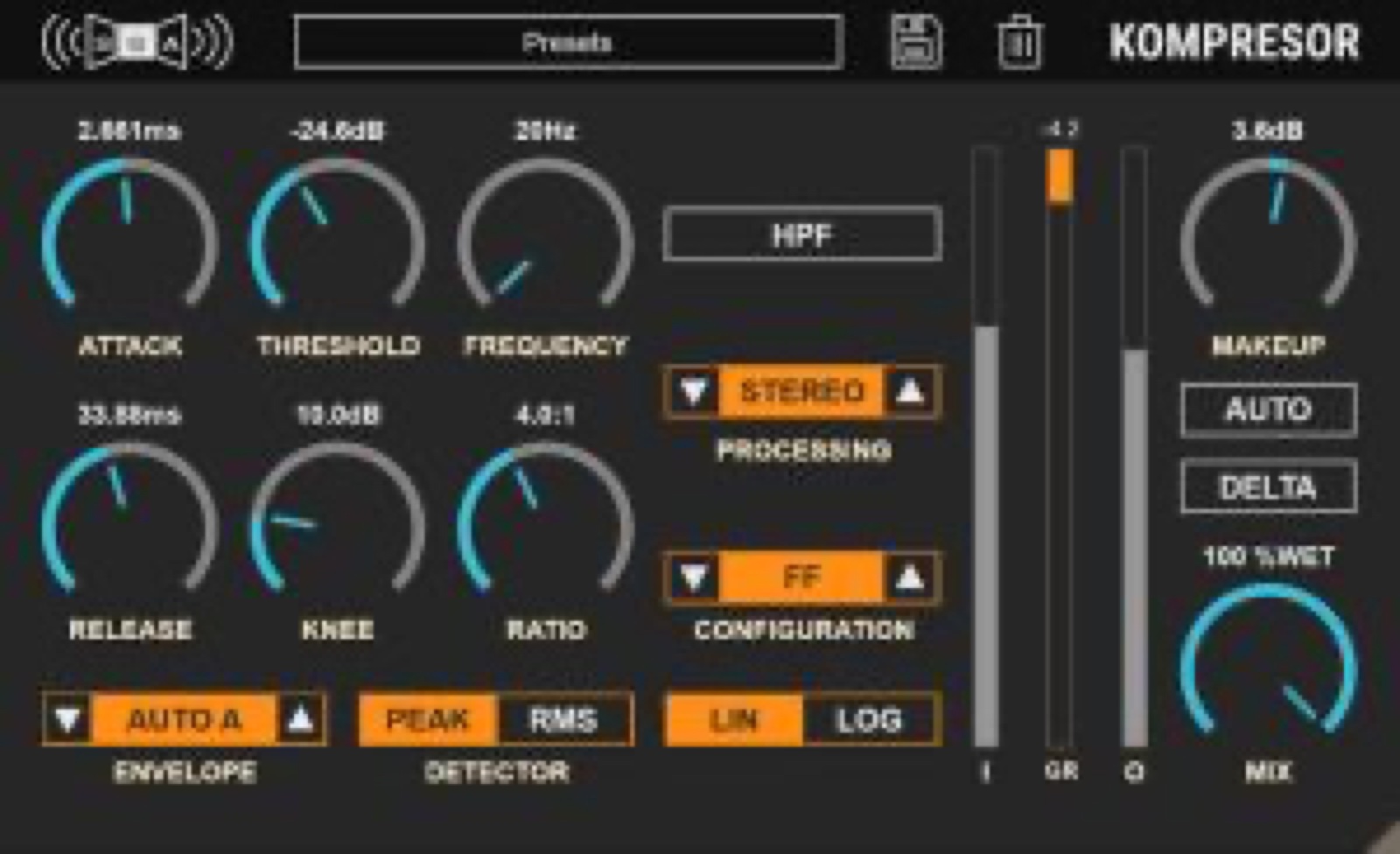The image size is (1400, 854).
Task: Switch to LOG mode
Action: pyautogui.click(x=870, y=719)
